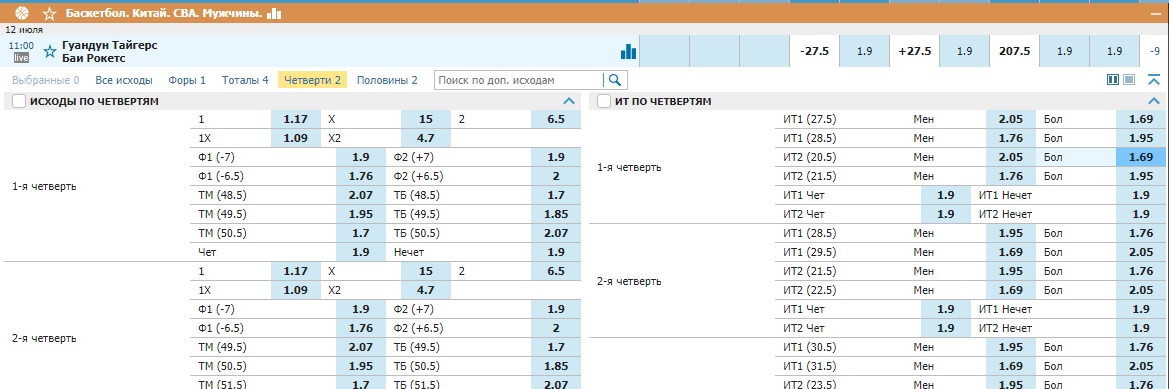Click the 12 июля date row

(x=584, y=30)
